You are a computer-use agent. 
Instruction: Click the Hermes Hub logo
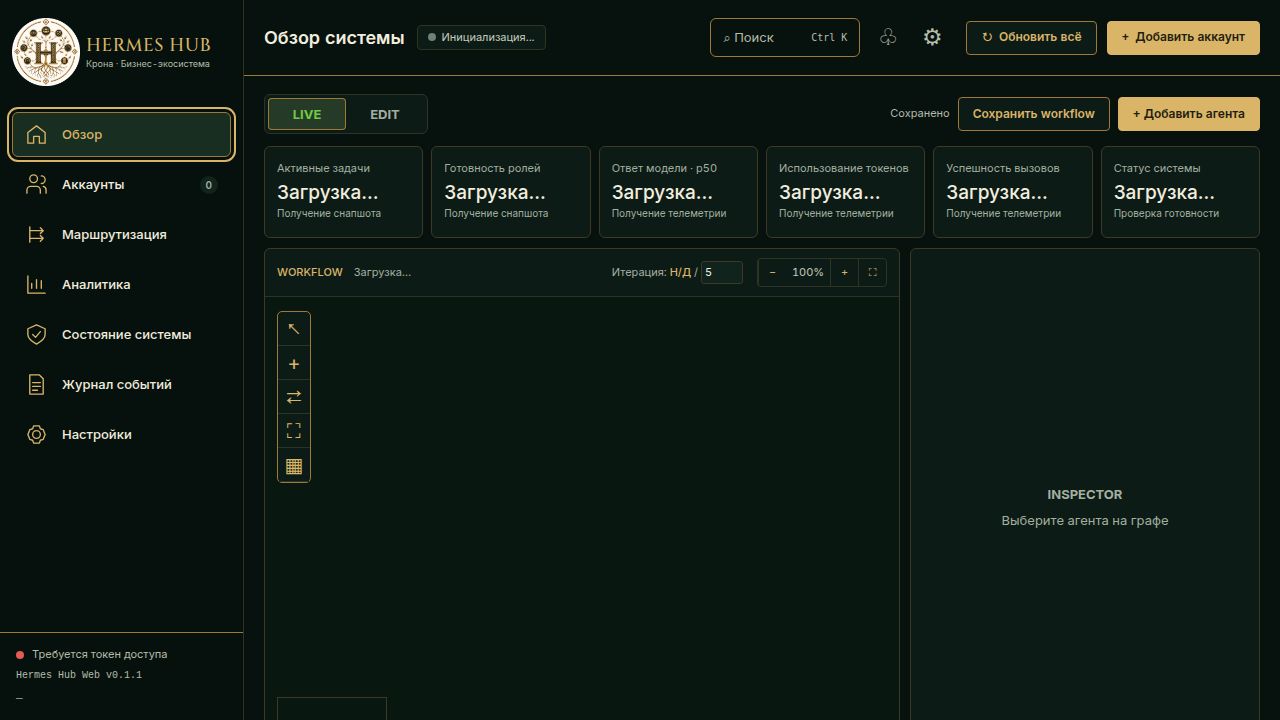tap(45, 51)
